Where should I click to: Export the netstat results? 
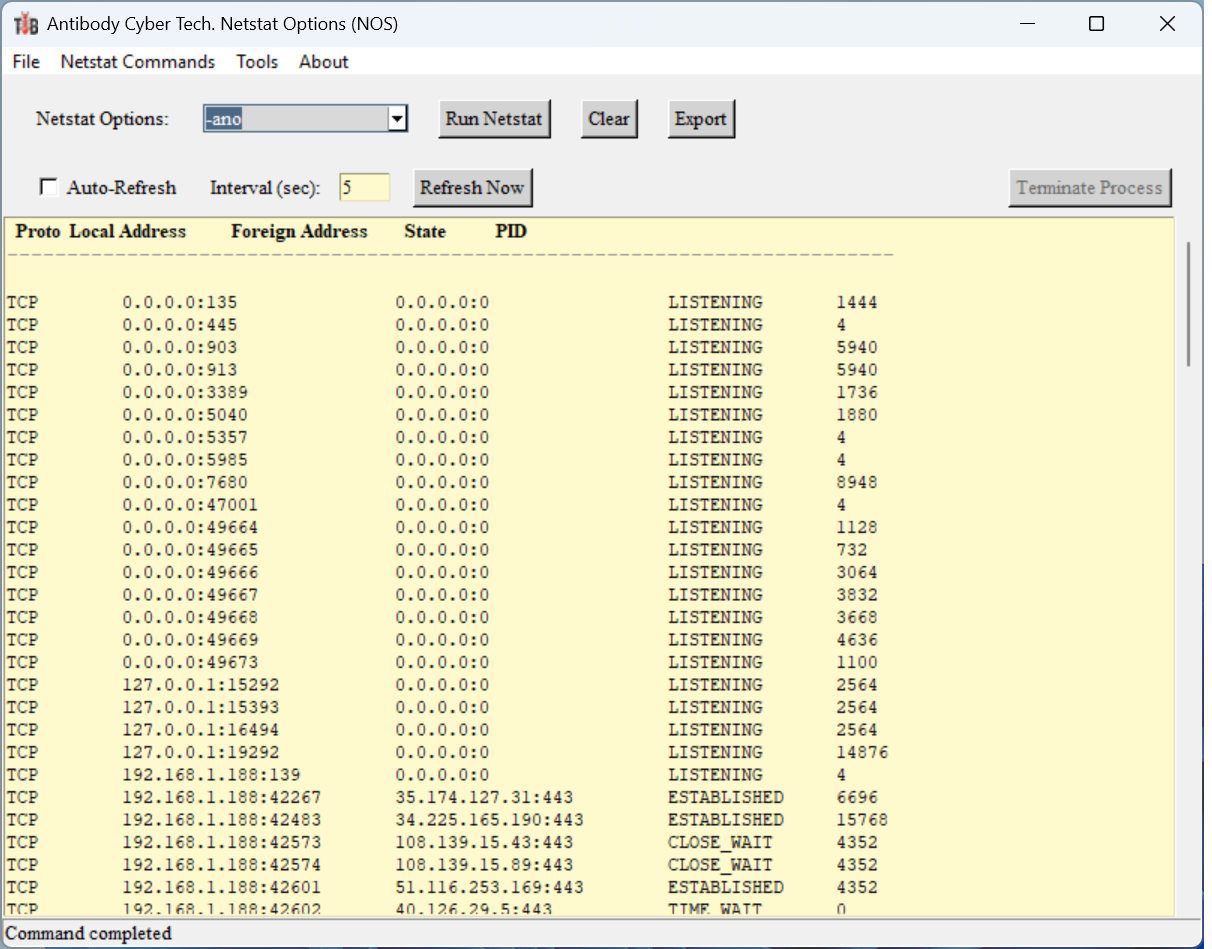click(701, 119)
